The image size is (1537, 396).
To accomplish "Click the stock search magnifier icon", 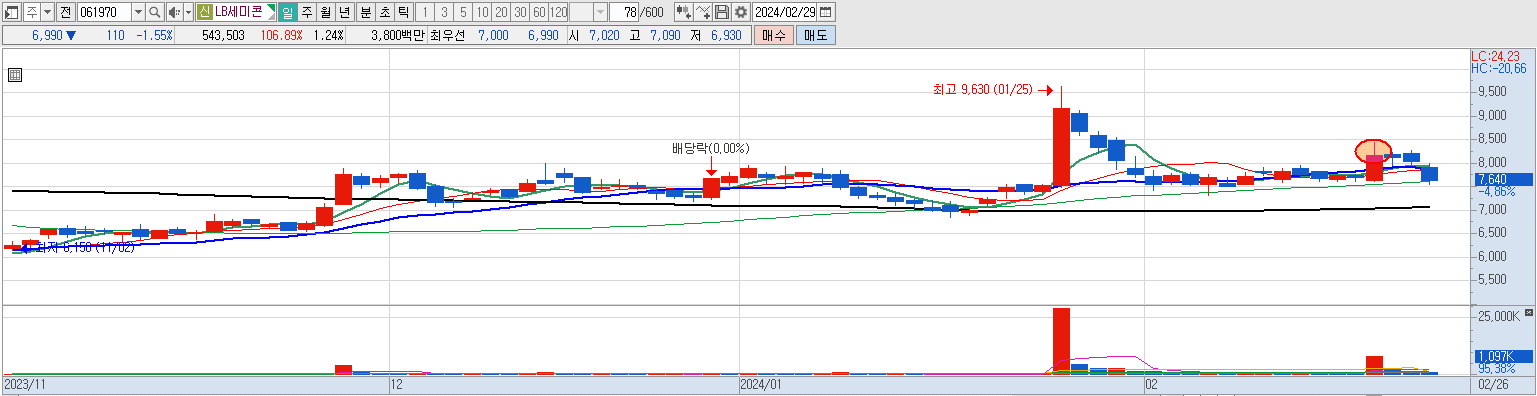I will (x=155, y=12).
